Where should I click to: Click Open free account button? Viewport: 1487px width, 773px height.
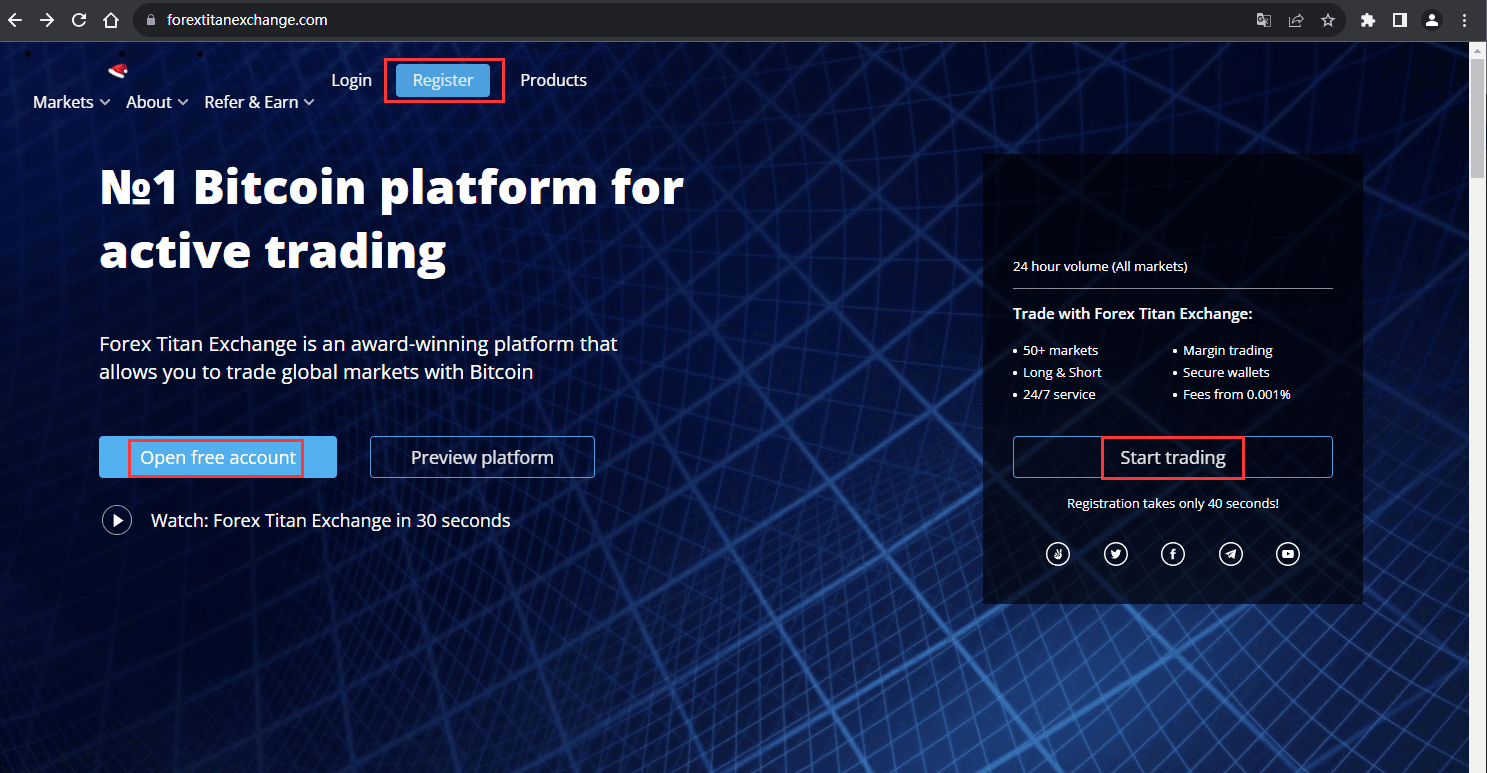pos(218,457)
